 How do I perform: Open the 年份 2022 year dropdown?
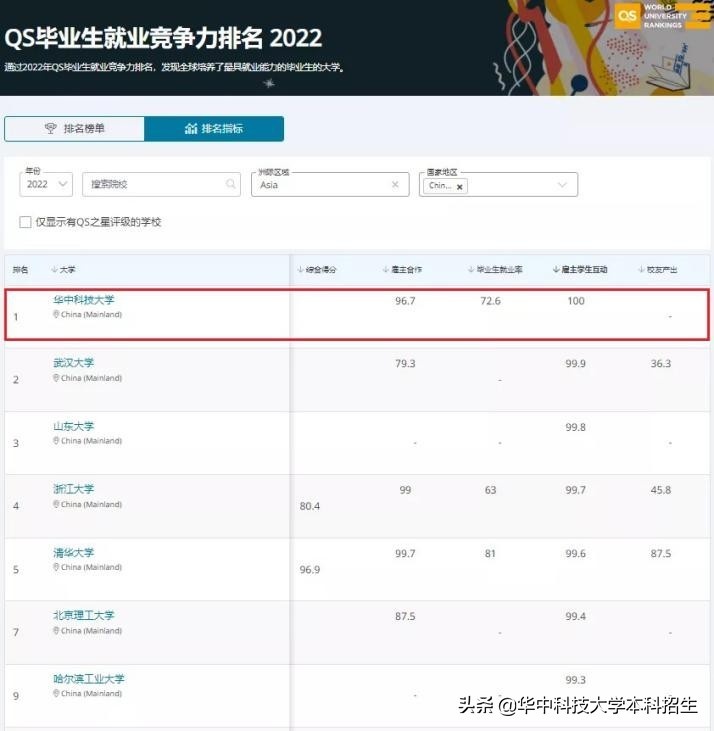(x=46, y=184)
